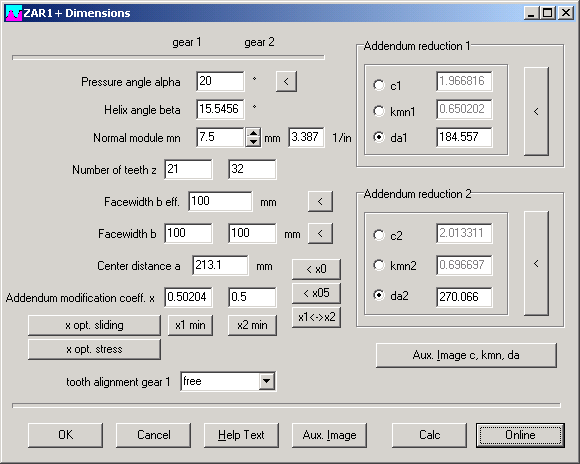The width and height of the screenshot is (580, 464).
Task: Confirm dialog with OK button
Action: point(65,435)
